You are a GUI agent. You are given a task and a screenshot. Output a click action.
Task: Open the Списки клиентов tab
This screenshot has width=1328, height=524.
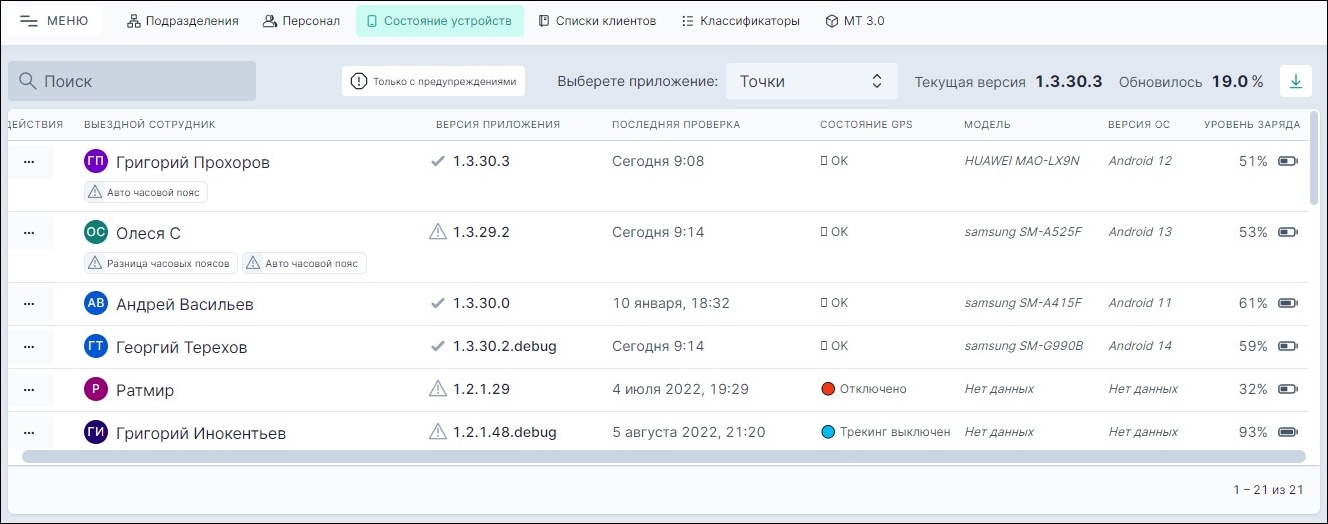[x=597, y=21]
